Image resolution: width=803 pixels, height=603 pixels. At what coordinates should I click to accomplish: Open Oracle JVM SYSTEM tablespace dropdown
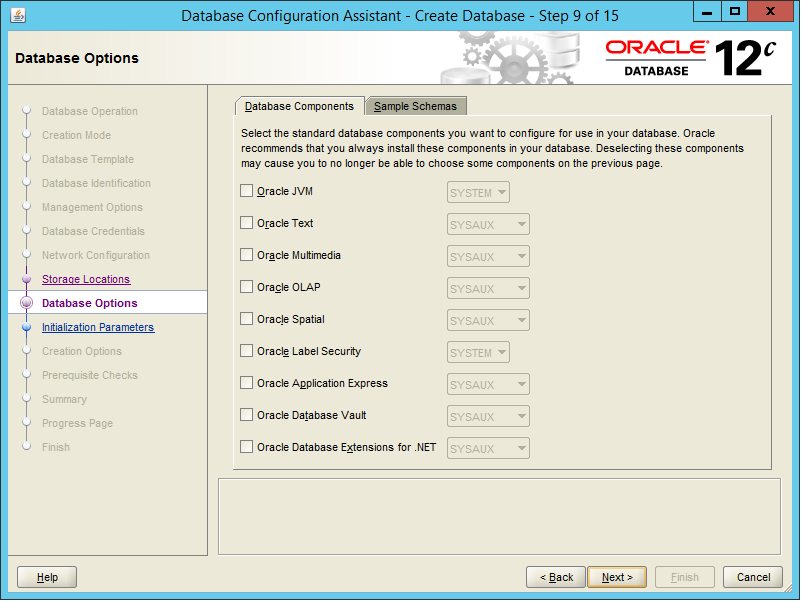(x=478, y=193)
